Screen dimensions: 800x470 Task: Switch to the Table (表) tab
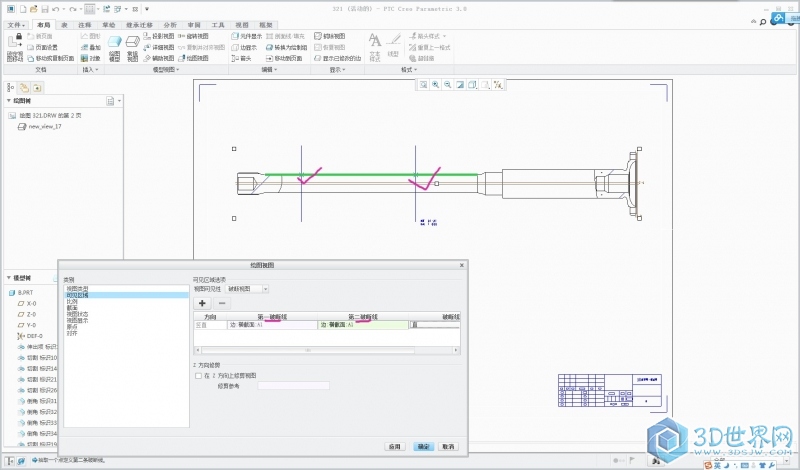[64, 24]
